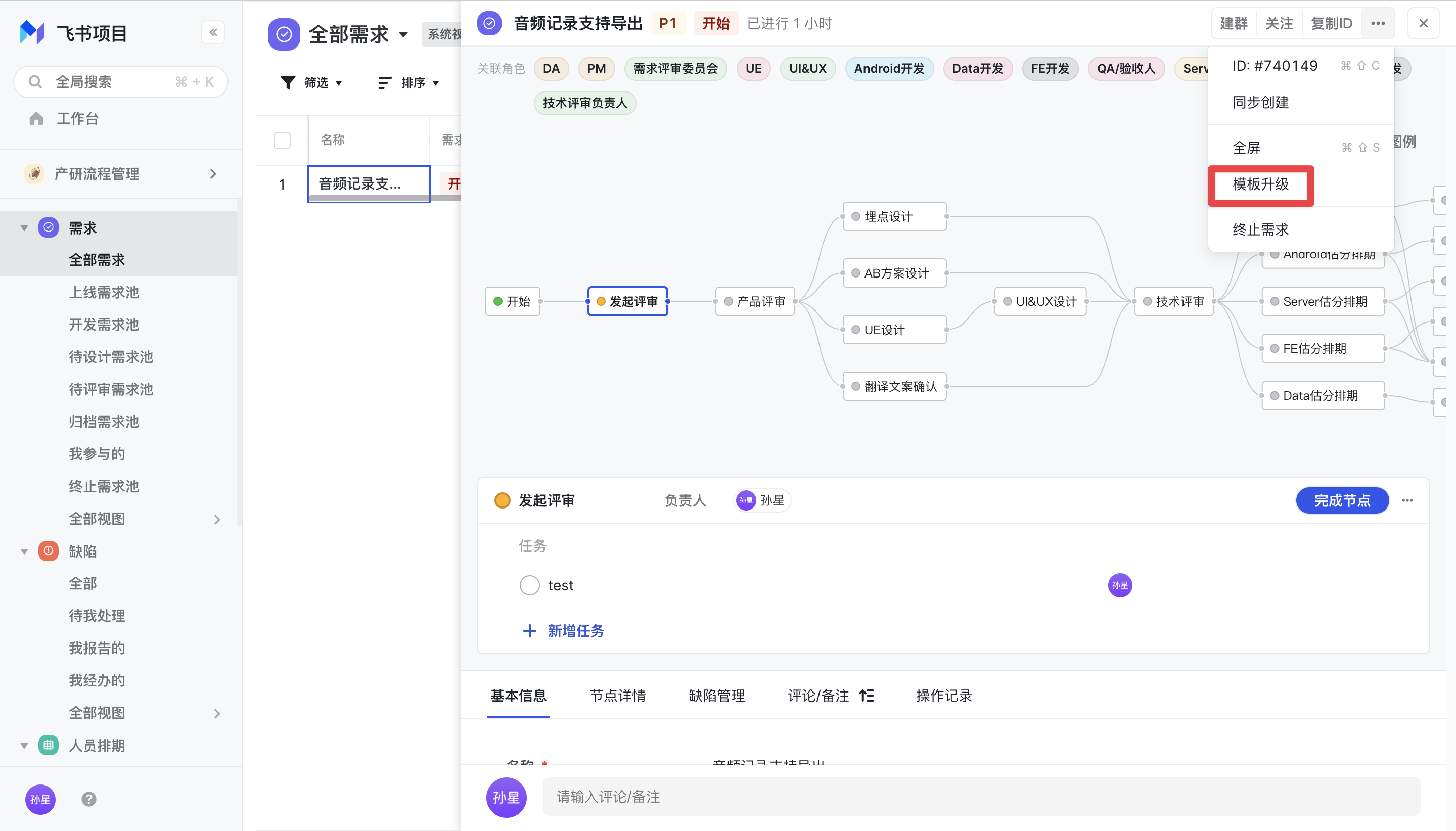
Task: Click the 完成节点 button
Action: (x=1342, y=500)
